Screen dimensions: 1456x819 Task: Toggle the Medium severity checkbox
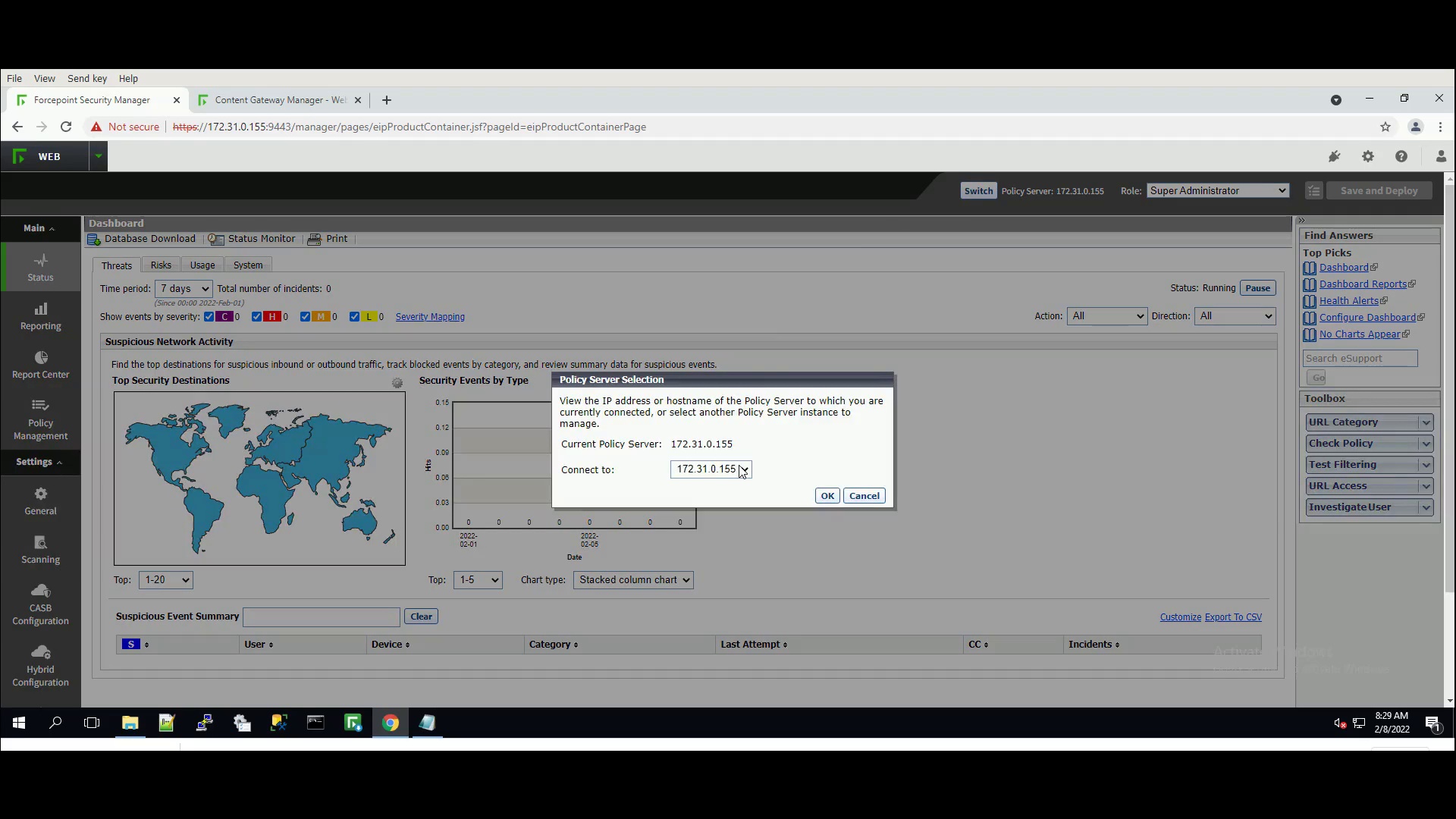(x=305, y=317)
